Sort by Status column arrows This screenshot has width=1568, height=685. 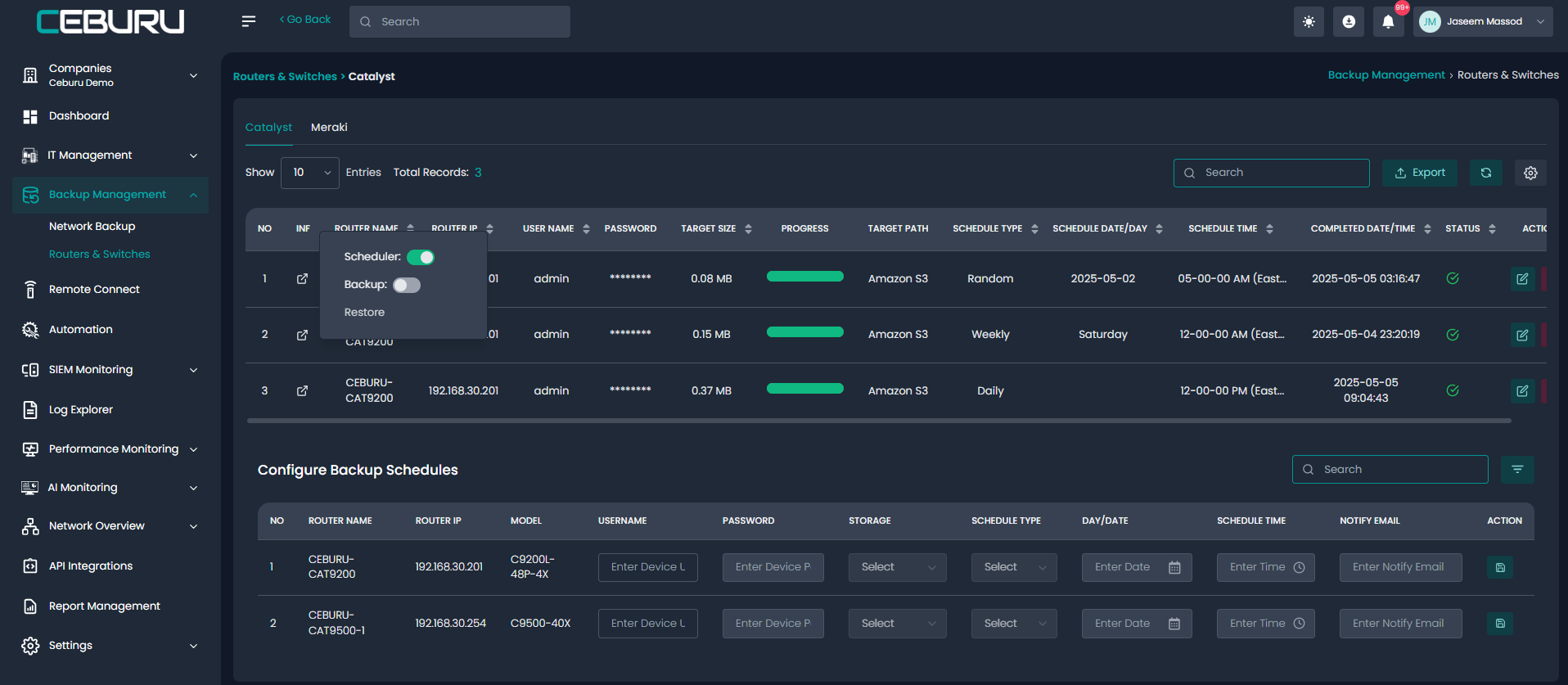[1492, 229]
